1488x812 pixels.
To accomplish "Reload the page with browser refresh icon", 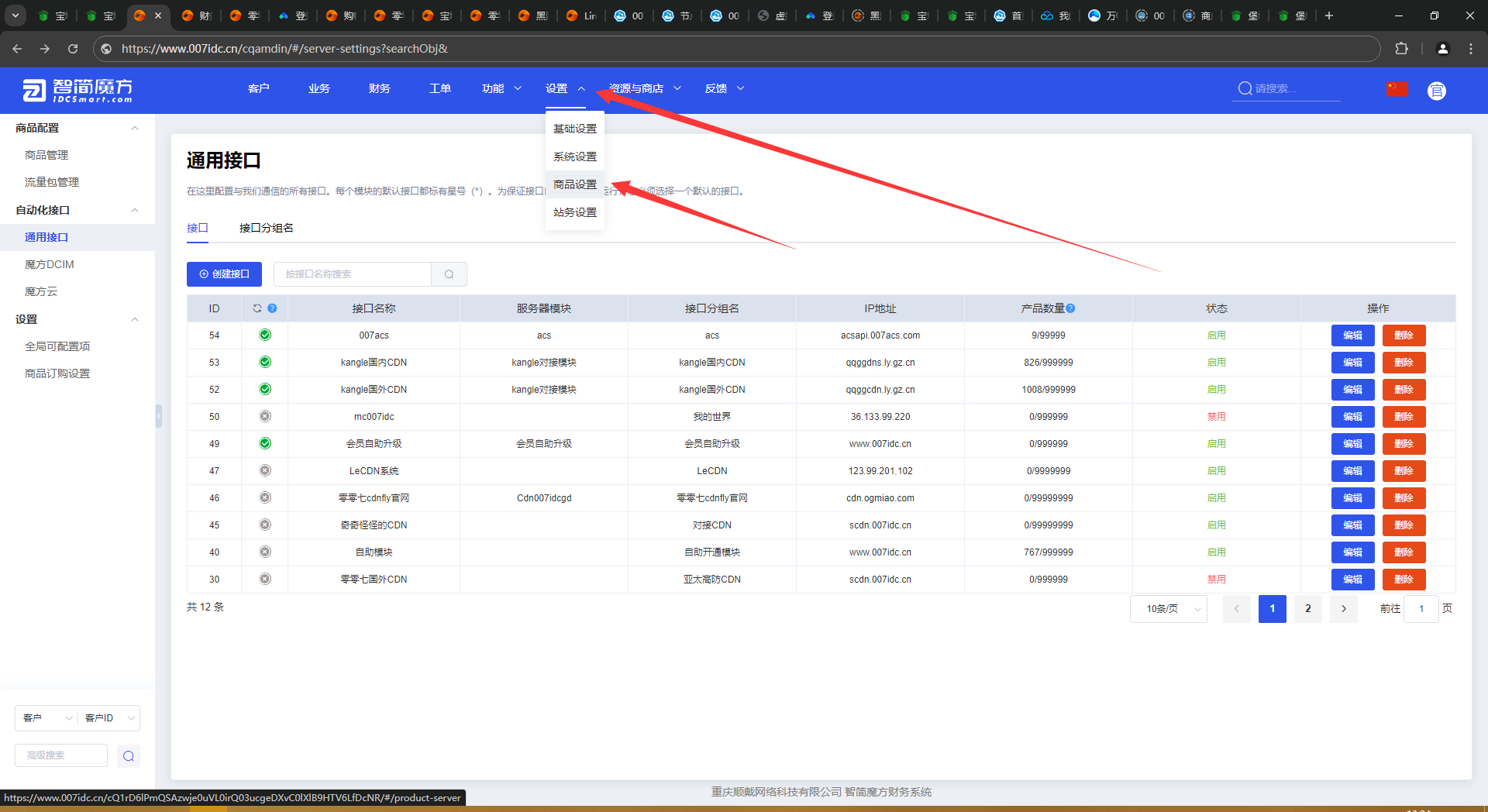I will (73, 49).
